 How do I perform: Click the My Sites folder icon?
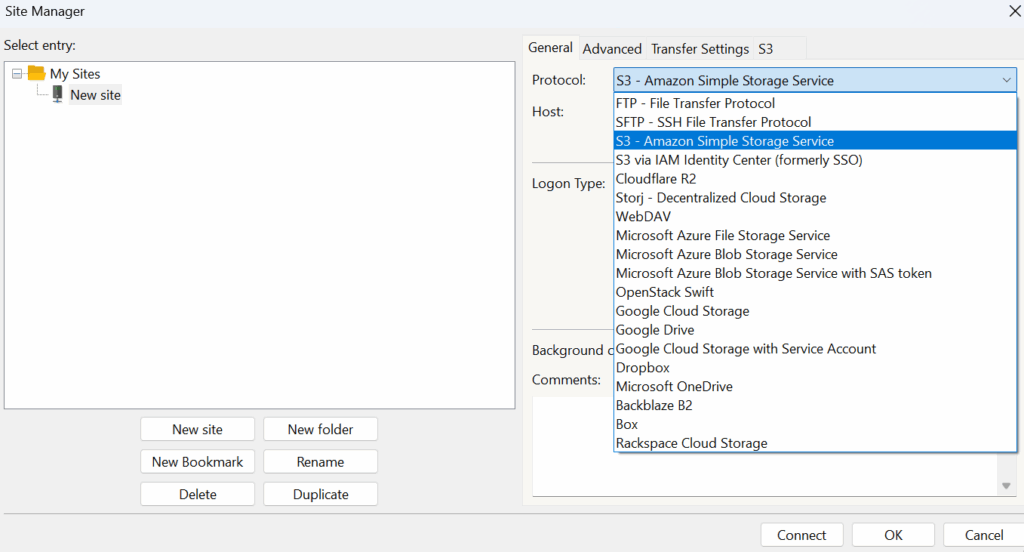(x=37, y=73)
